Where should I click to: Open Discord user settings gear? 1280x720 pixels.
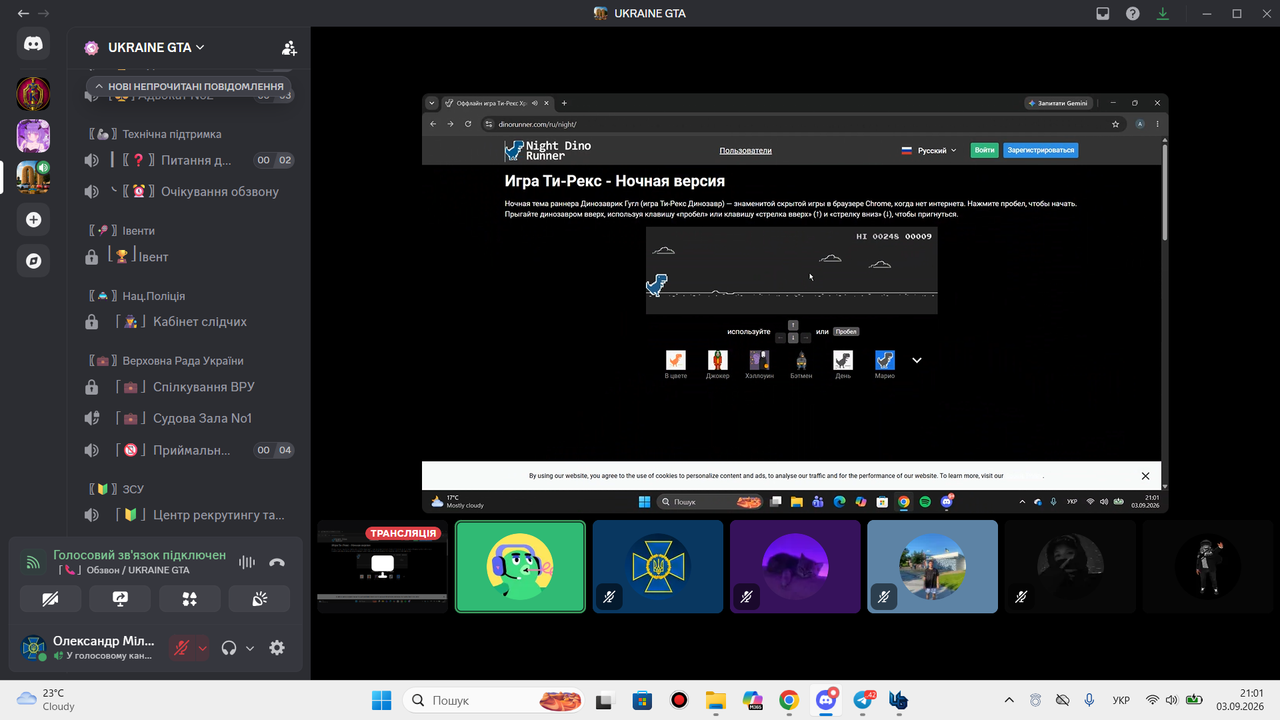tap(277, 648)
